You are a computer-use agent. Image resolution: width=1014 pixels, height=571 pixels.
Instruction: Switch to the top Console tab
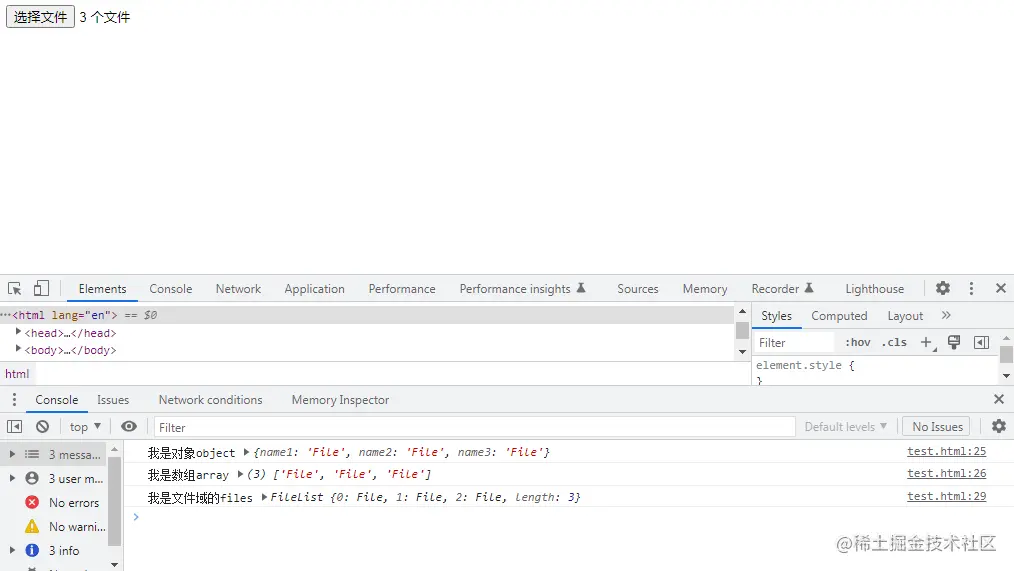coord(171,289)
